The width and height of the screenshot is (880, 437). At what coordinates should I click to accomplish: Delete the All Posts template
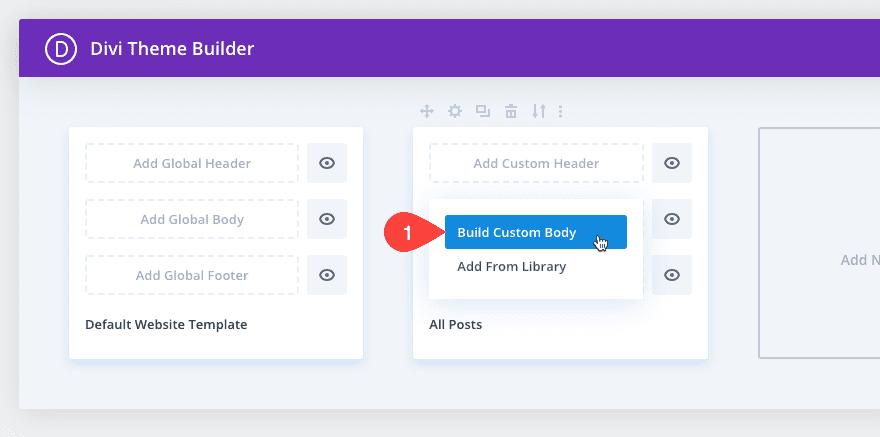coord(511,111)
